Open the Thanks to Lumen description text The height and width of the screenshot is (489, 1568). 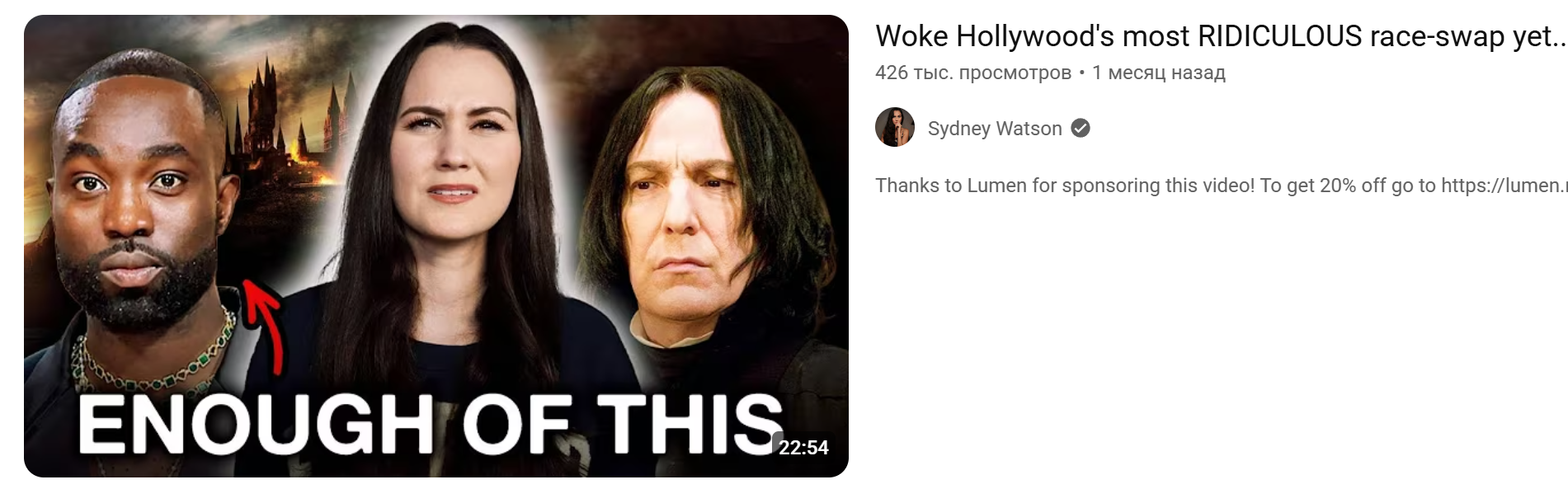pyautogui.click(x=1221, y=185)
